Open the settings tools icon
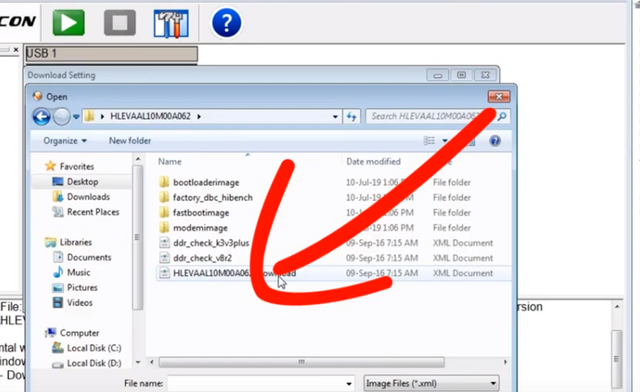640x392 pixels. click(x=171, y=24)
